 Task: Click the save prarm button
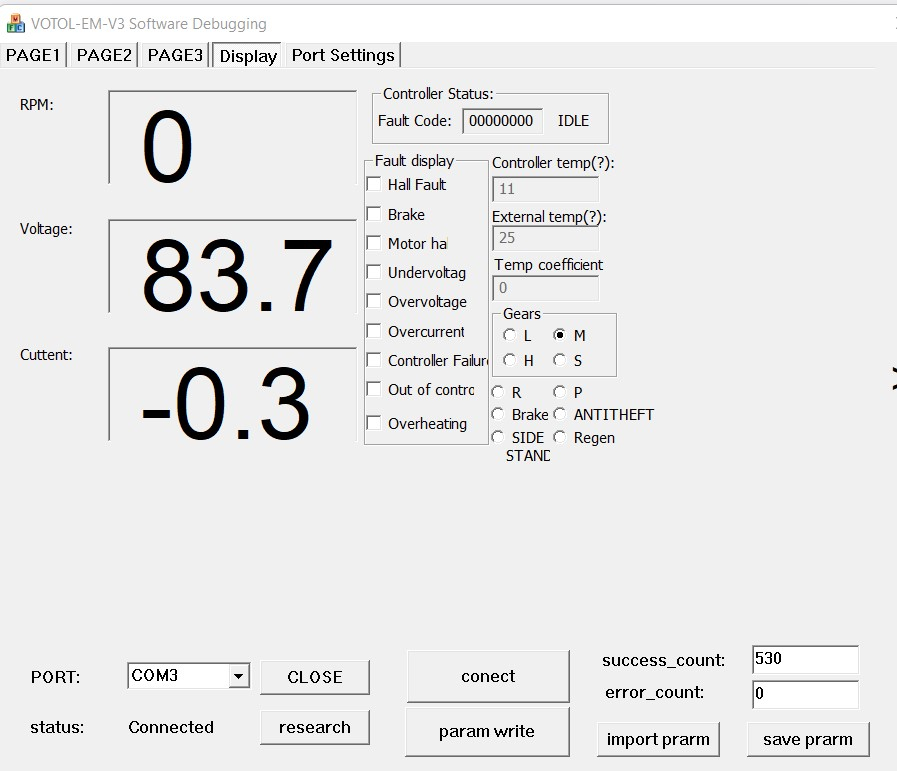click(x=807, y=740)
